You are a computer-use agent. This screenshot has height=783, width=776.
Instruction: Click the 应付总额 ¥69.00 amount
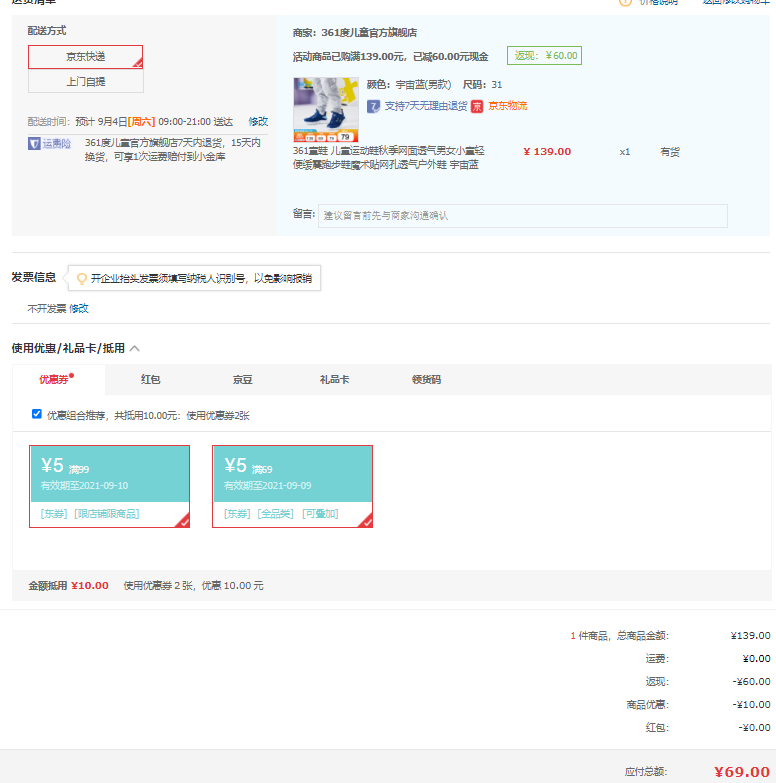pyautogui.click(x=742, y=772)
